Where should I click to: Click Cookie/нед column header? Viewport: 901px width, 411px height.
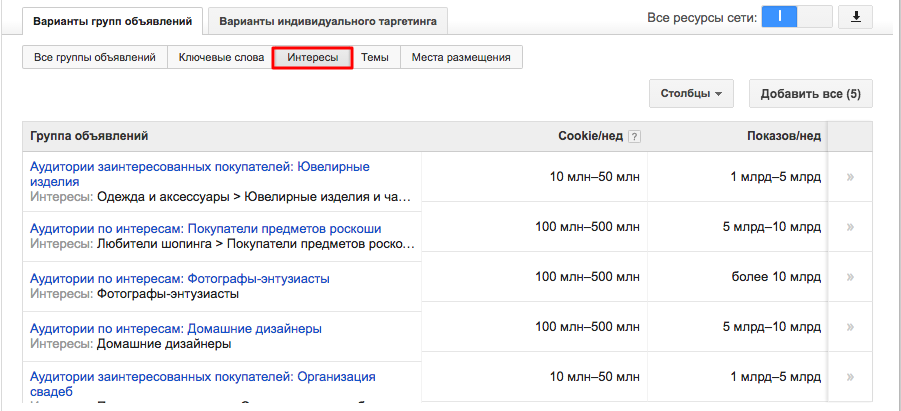tap(591, 136)
